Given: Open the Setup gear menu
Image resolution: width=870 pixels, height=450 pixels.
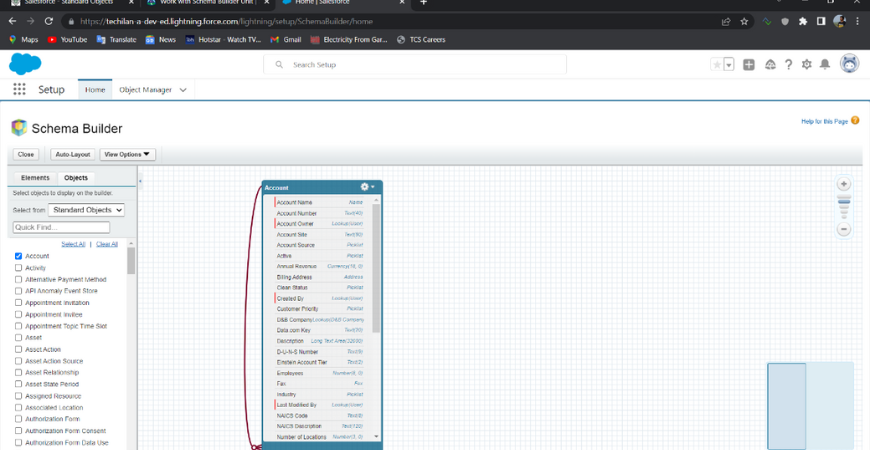Looking at the screenshot, I should coord(806,64).
